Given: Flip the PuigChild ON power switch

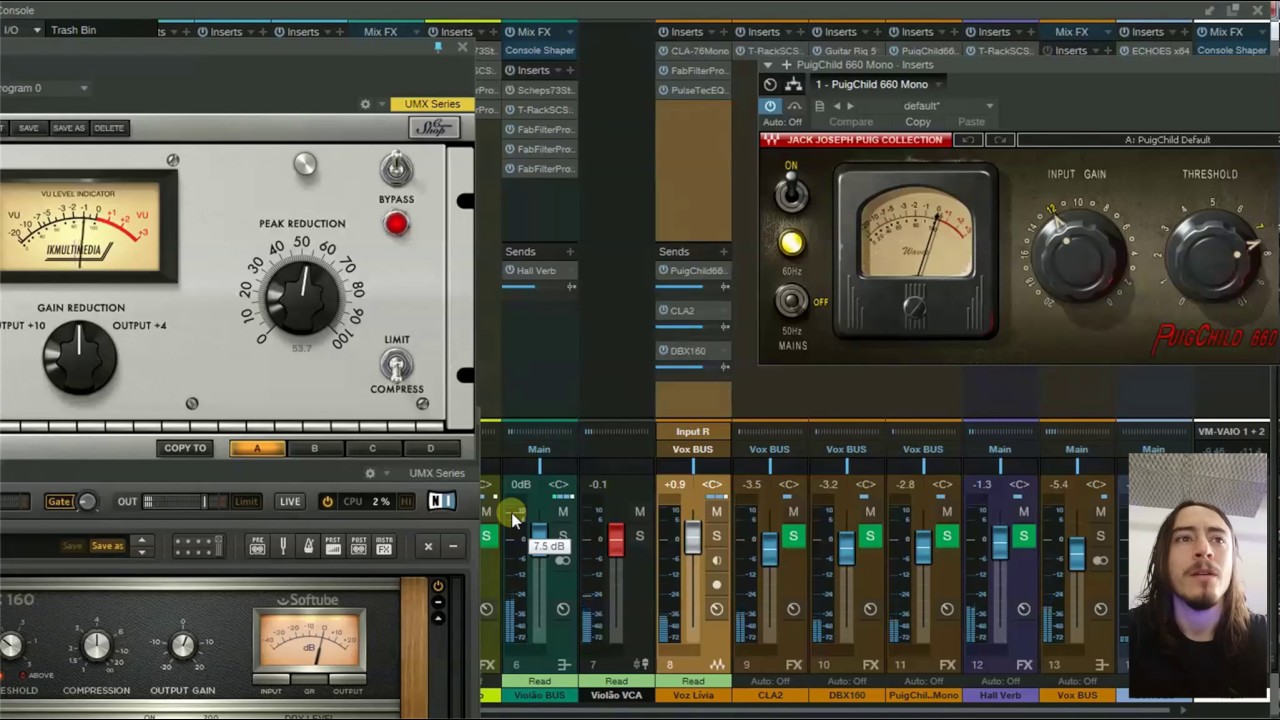Looking at the screenshot, I should (x=791, y=193).
